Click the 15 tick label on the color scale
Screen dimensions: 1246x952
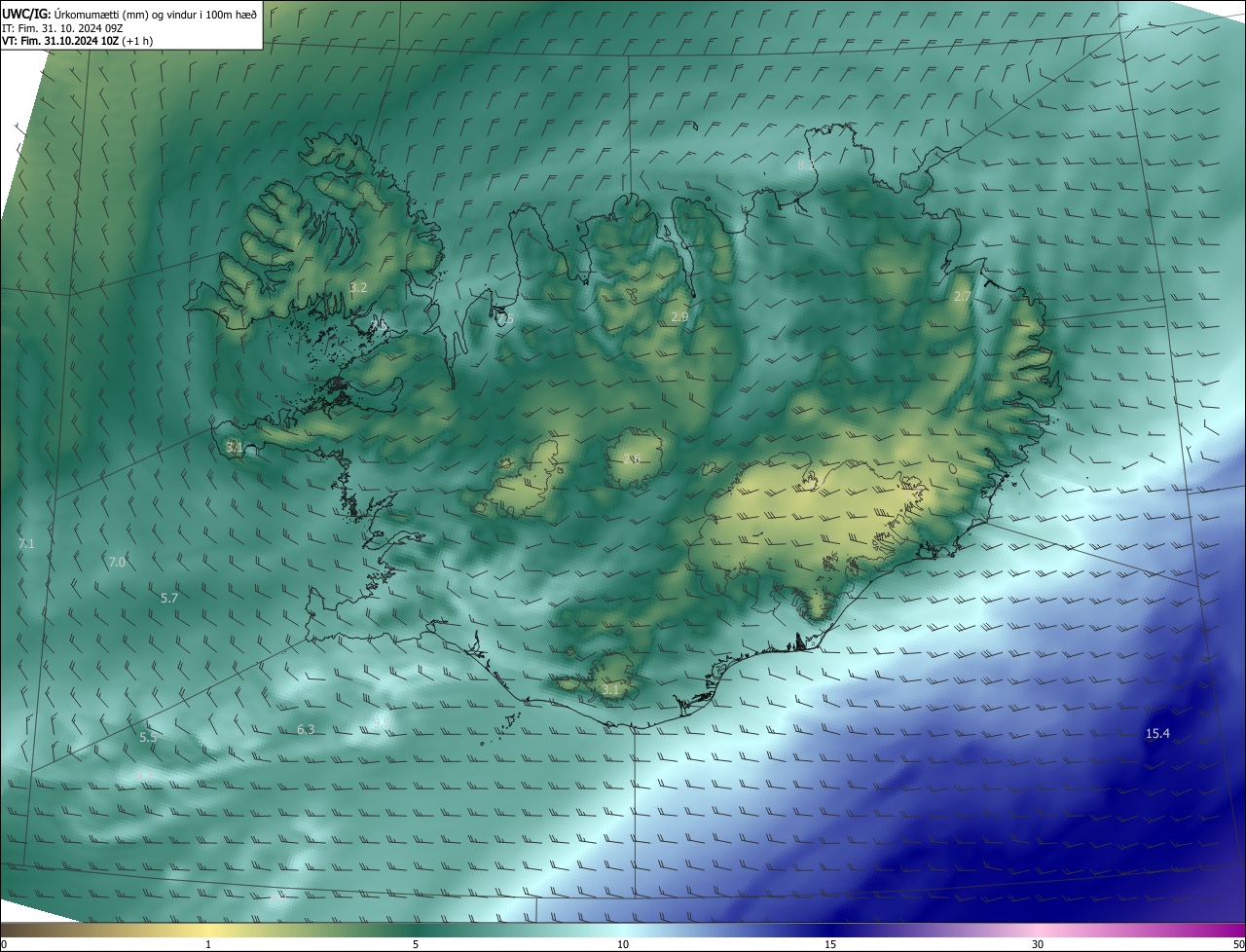point(830,944)
